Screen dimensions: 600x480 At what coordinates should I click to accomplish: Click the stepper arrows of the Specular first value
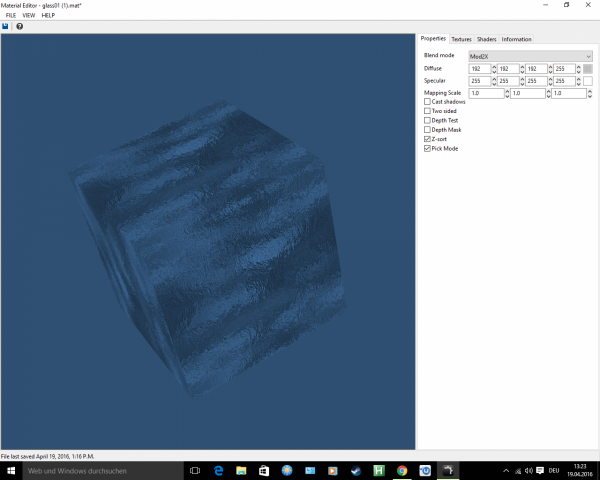[494, 81]
